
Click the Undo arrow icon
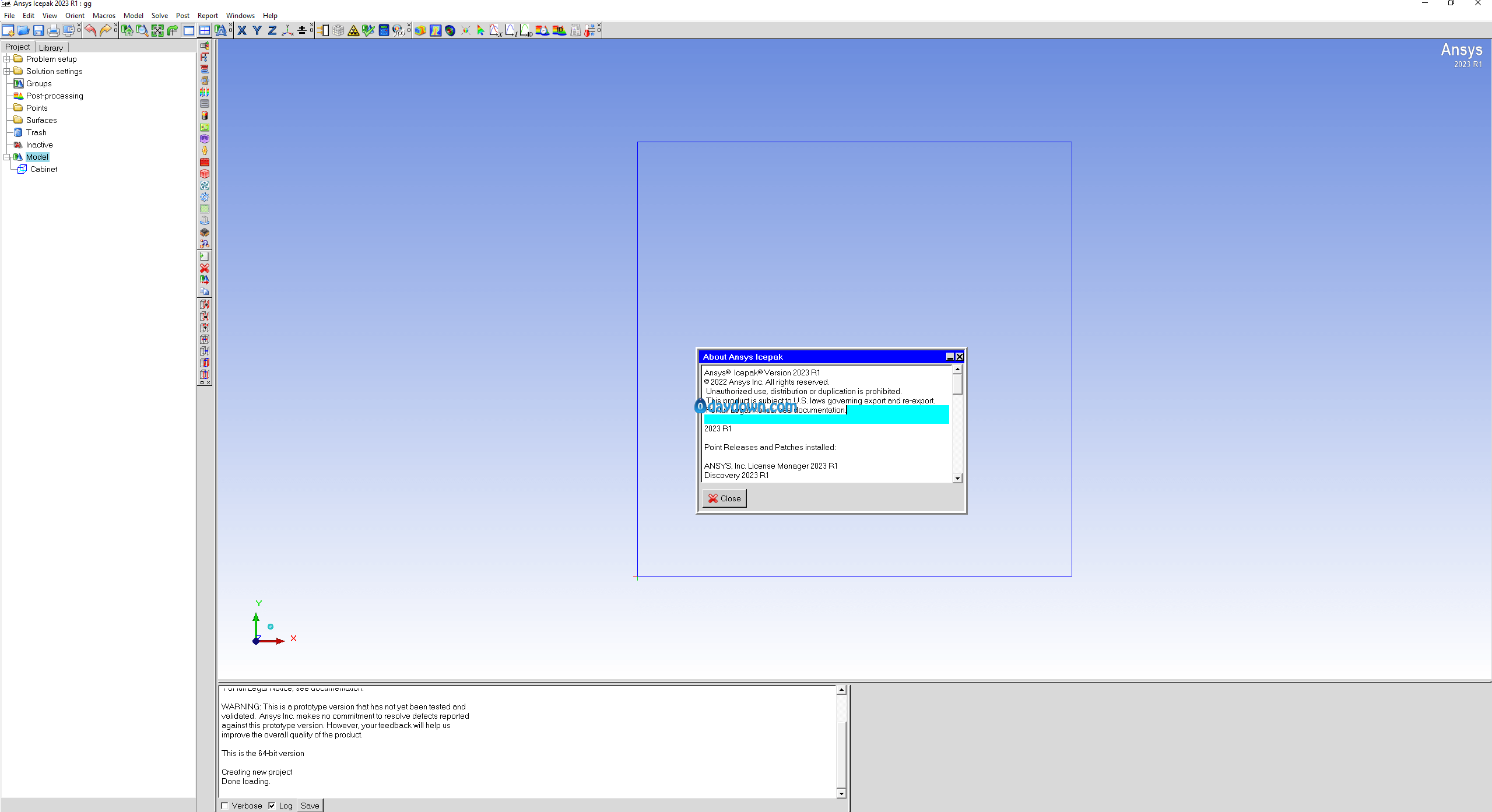90,30
